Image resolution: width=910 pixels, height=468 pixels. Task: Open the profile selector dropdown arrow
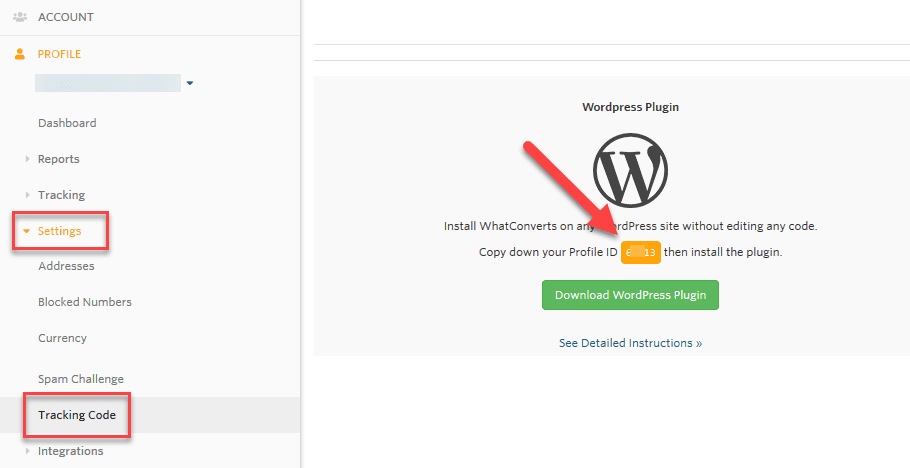tap(190, 84)
